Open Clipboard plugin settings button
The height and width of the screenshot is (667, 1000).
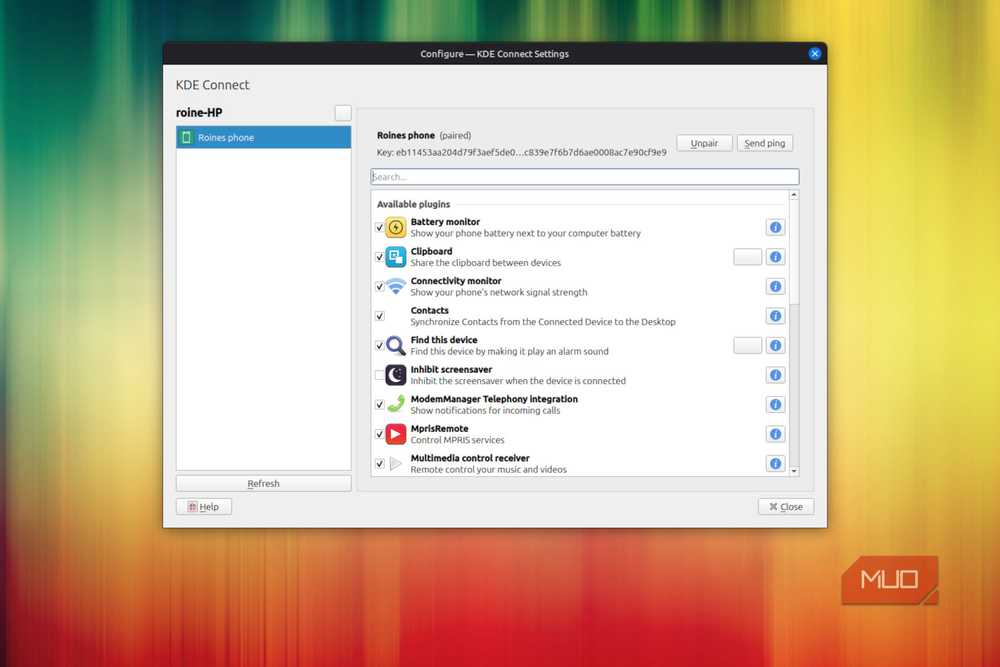(747, 257)
